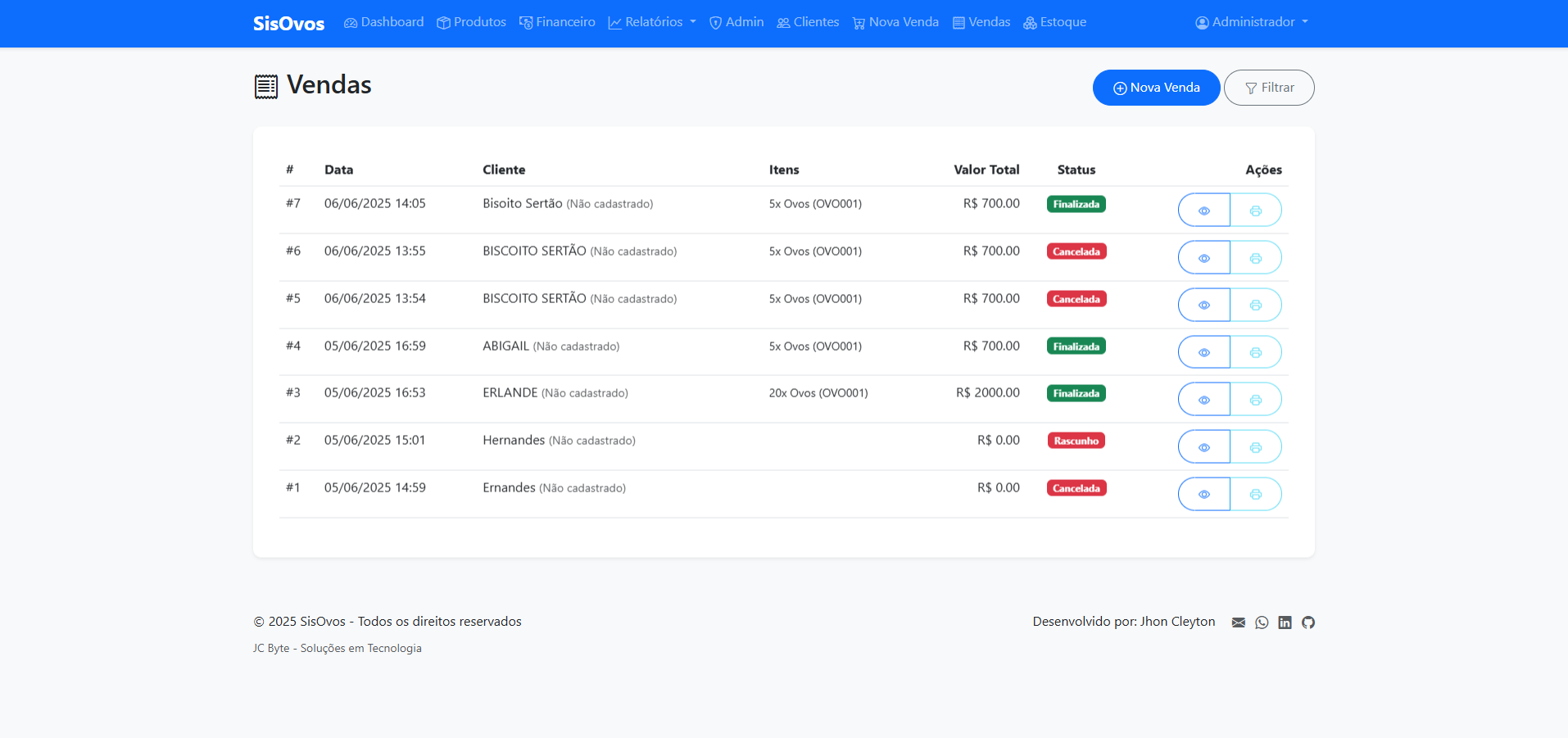
Task: Open the Administrador user dropdown
Action: pos(1251,22)
